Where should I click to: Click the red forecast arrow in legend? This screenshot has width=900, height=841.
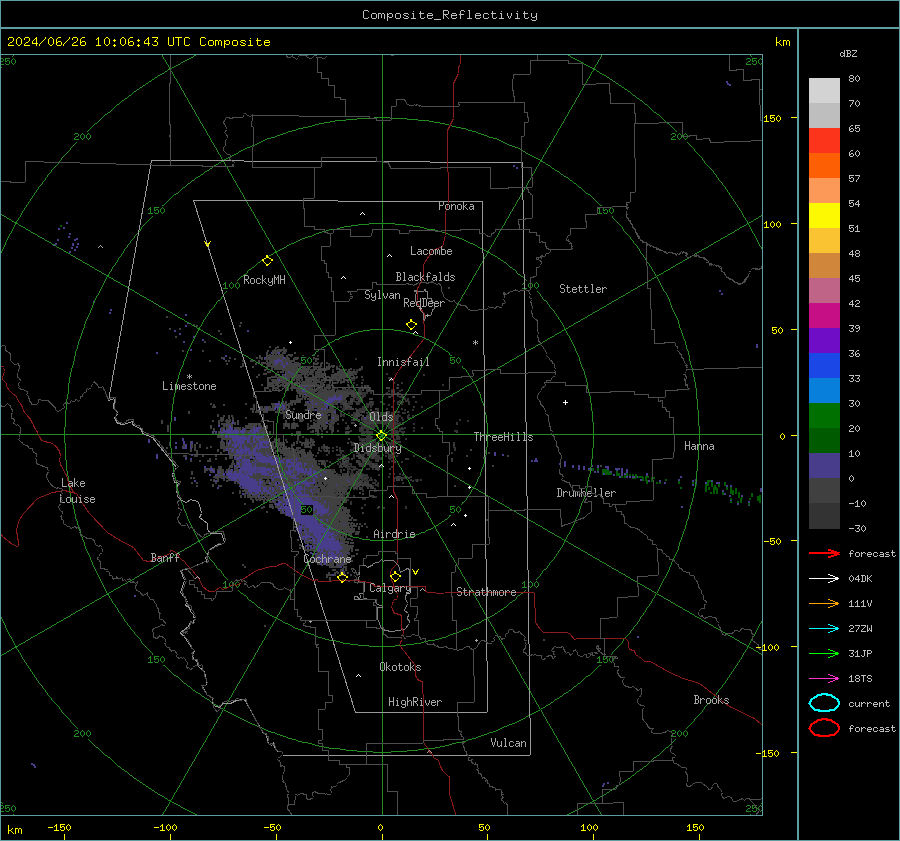pyautogui.click(x=824, y=553)
